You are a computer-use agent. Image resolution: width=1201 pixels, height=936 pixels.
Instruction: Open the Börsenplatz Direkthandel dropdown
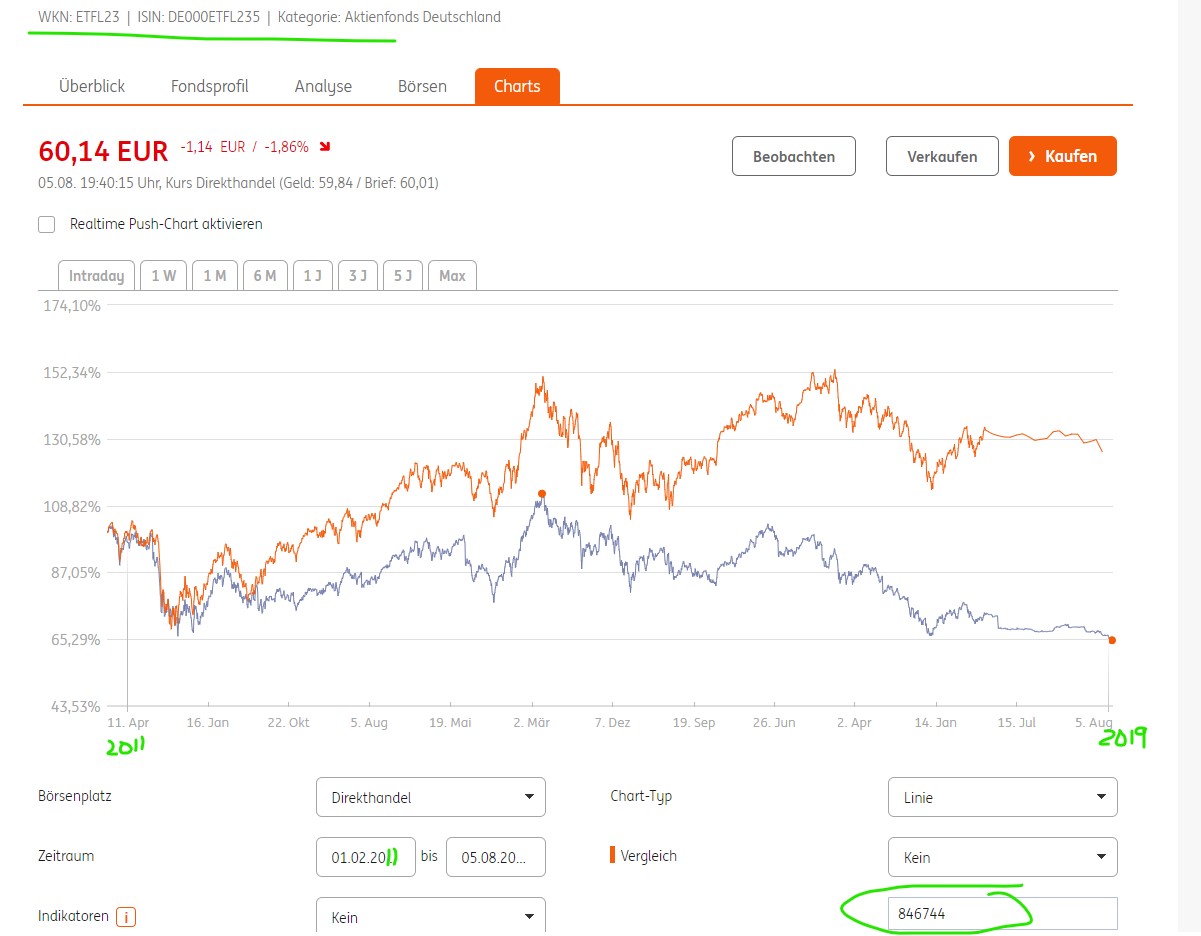[430, 797]
